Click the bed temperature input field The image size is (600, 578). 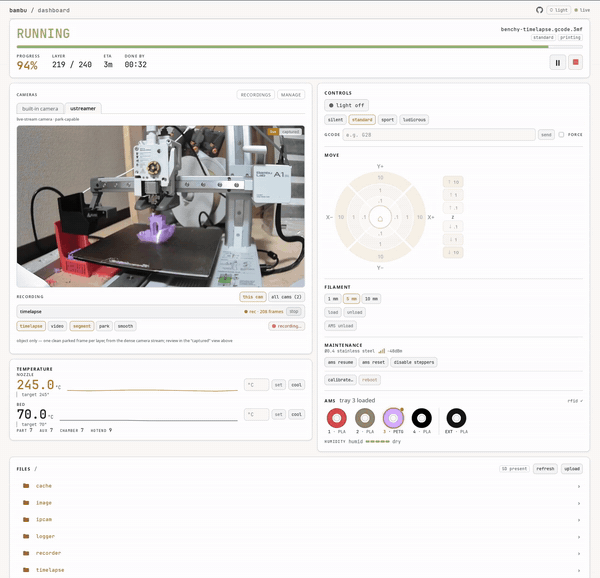point(256,414)
